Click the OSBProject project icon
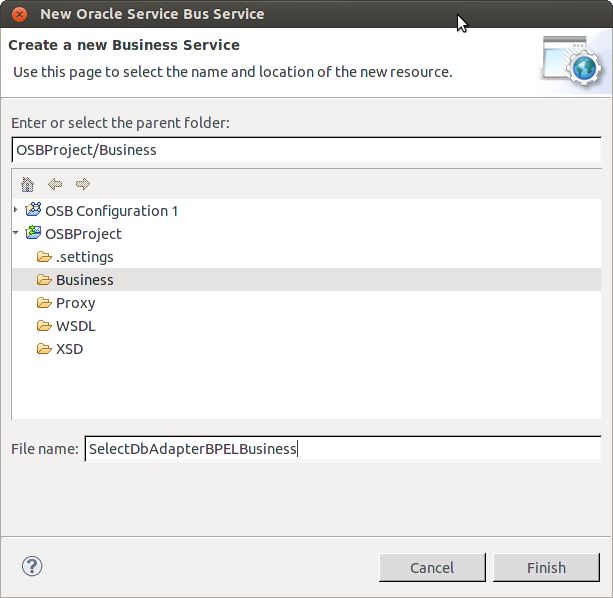Screen dimensions: 613x598 pos(33,233)
